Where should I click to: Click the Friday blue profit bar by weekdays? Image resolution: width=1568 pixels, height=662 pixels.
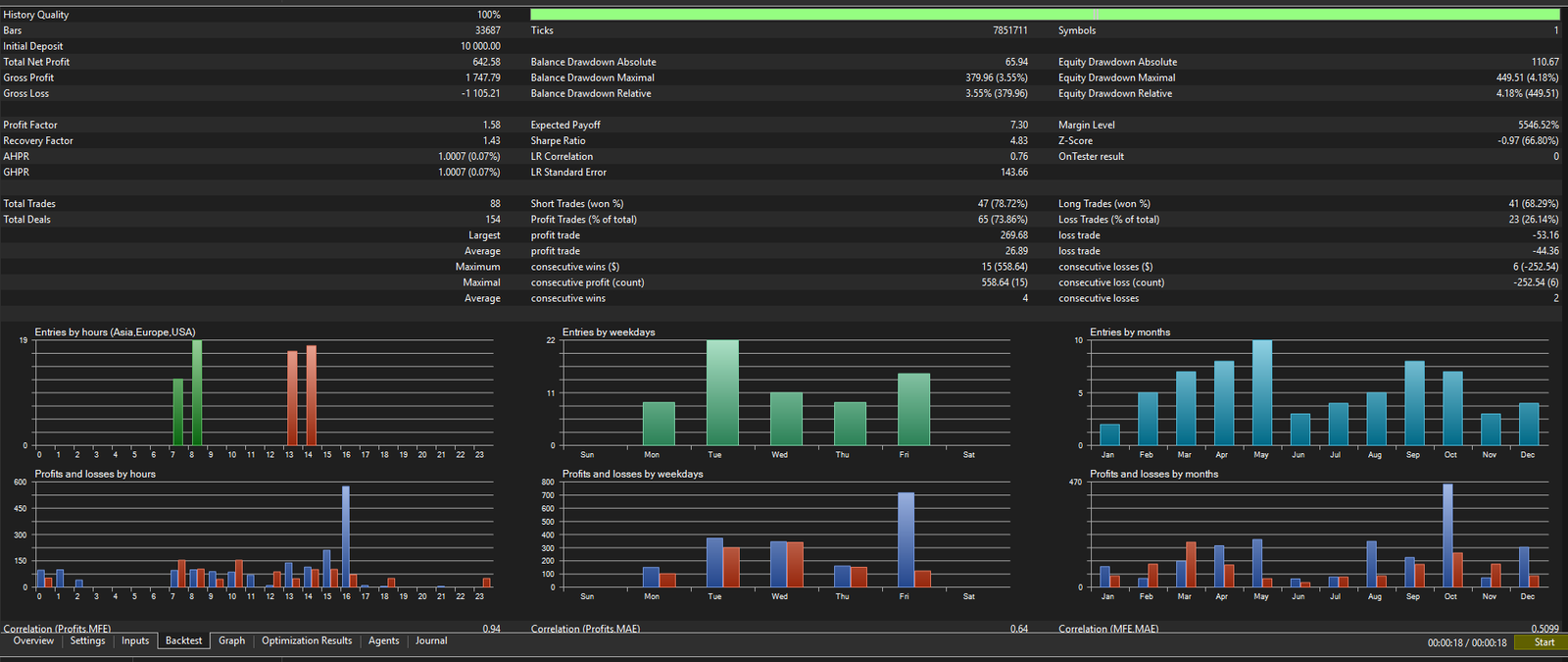click(906, 540)
